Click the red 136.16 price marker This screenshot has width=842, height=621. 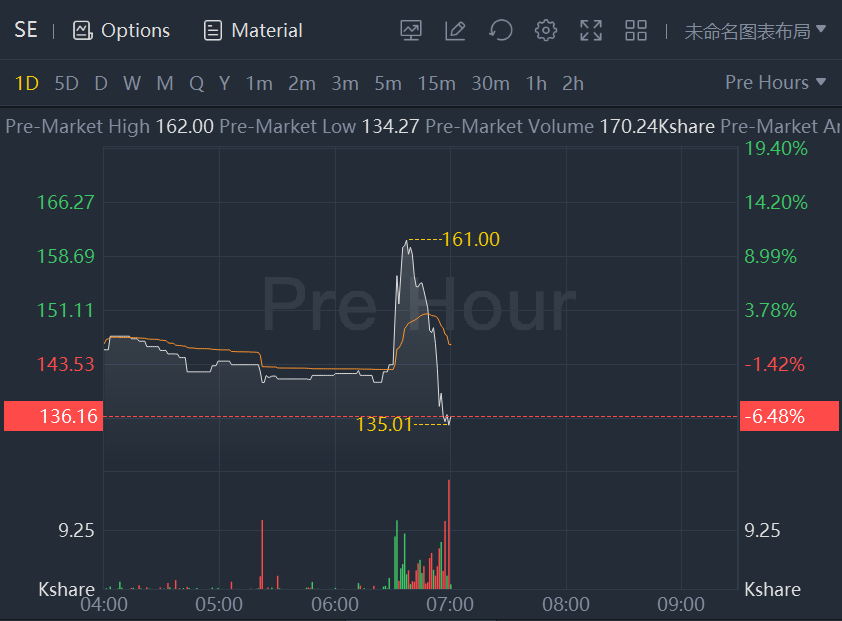(52, 416)
